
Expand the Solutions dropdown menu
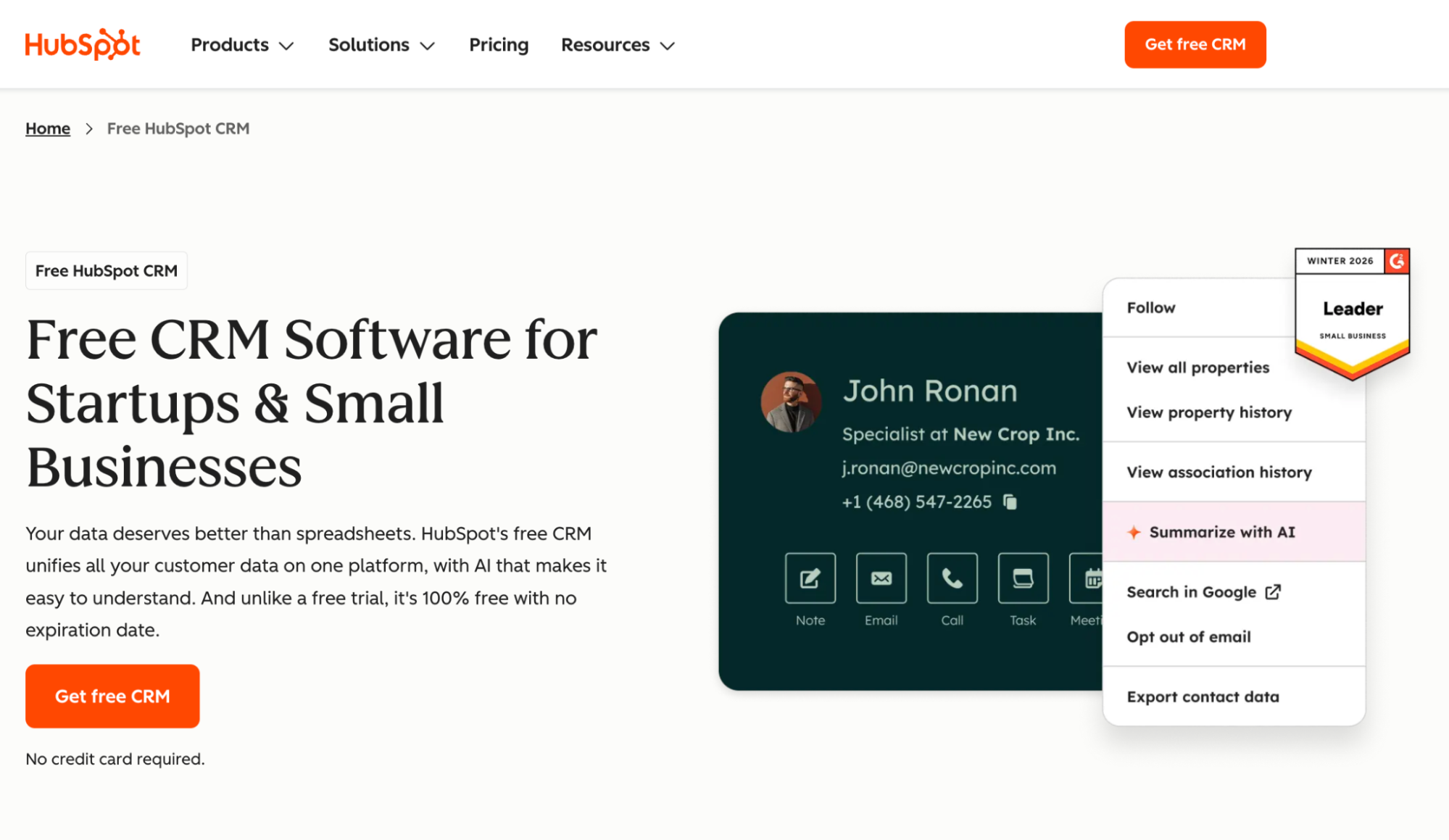[381, 45]
